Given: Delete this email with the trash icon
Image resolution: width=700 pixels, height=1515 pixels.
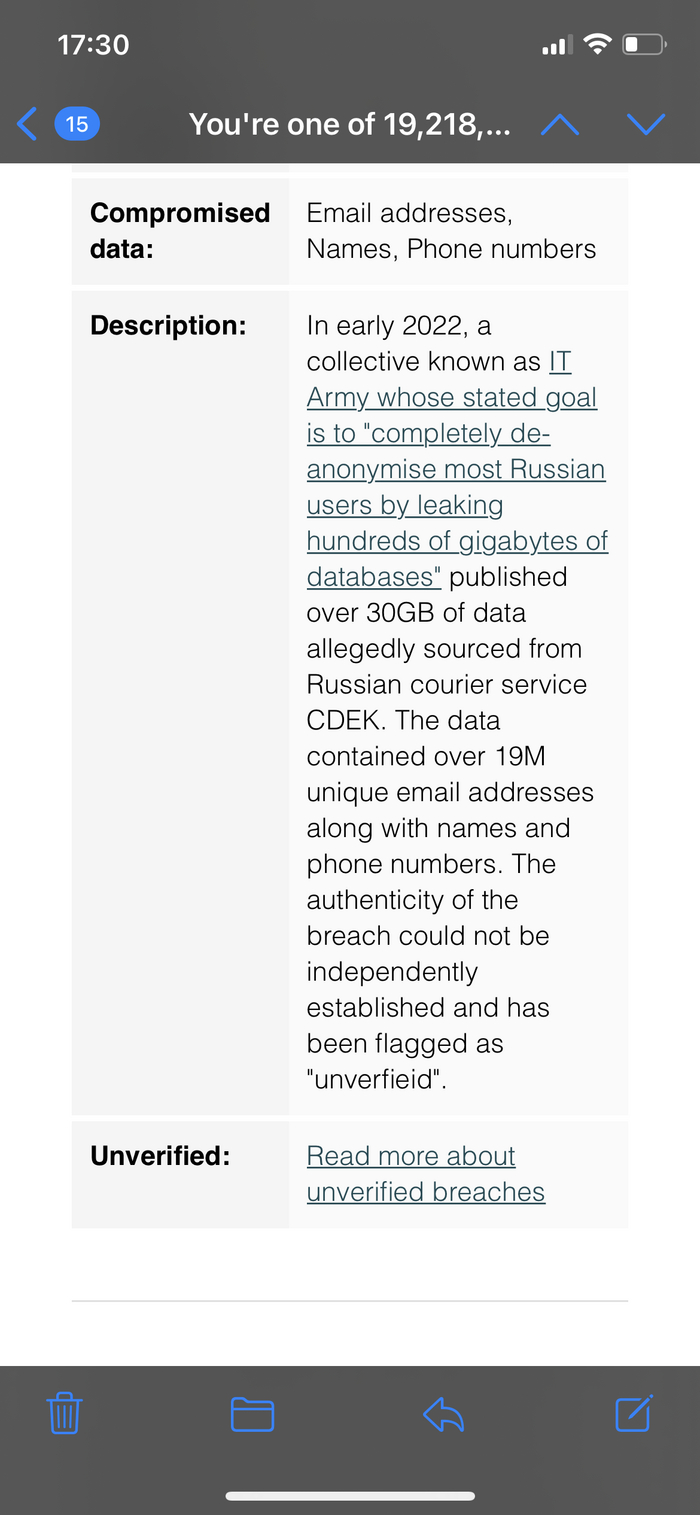Looking at the screenshot, I should tap(65, 1413).
